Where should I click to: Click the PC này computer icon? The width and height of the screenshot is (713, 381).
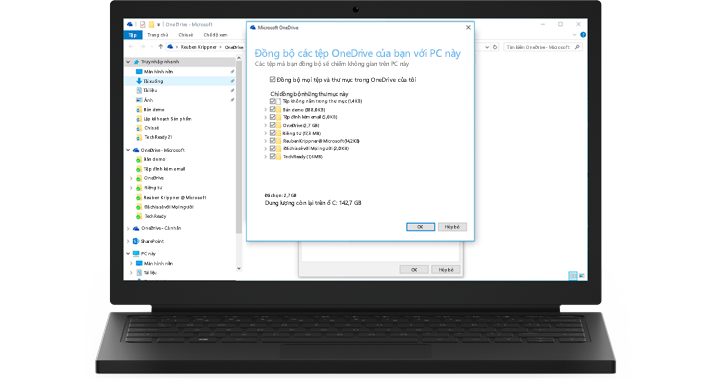136,254
